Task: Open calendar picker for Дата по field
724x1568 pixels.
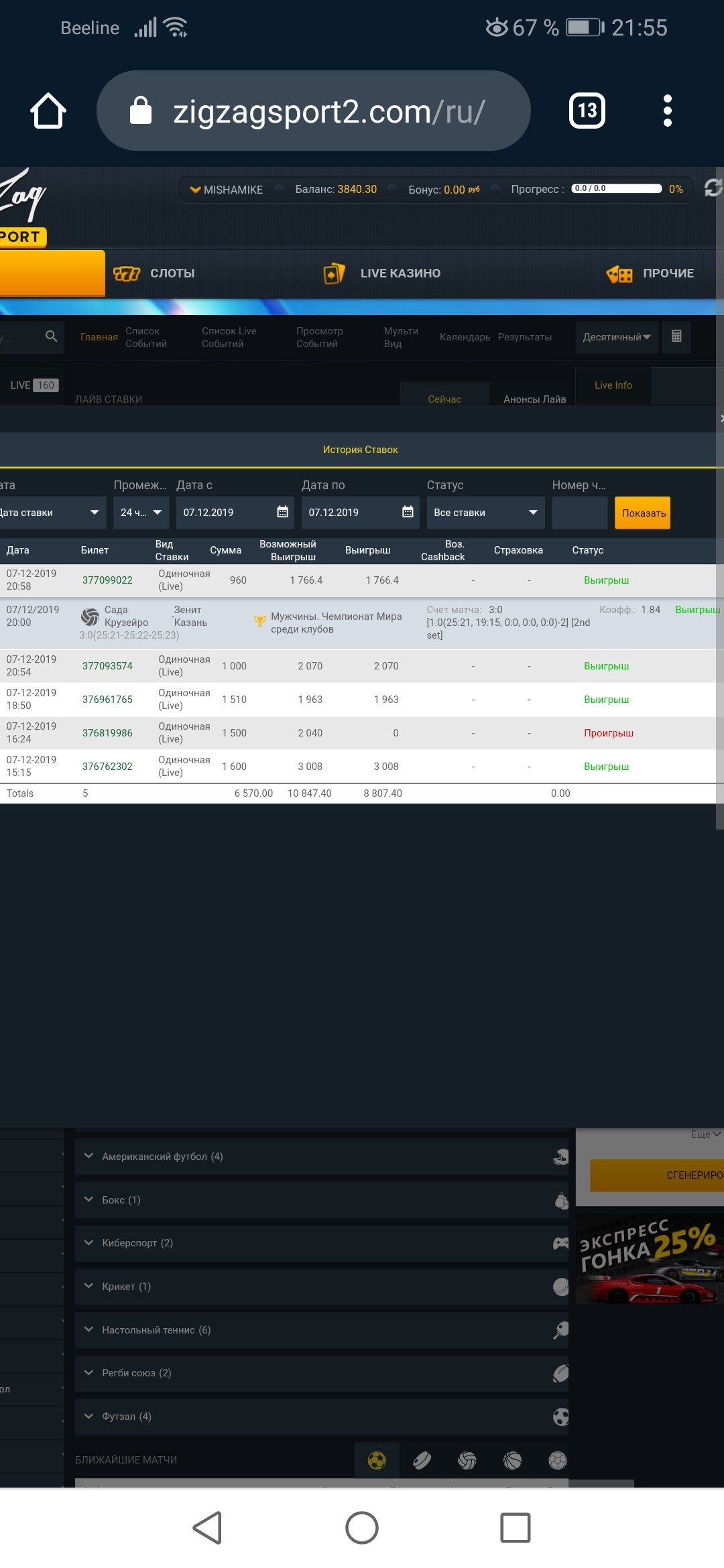Action: point(408,513)
